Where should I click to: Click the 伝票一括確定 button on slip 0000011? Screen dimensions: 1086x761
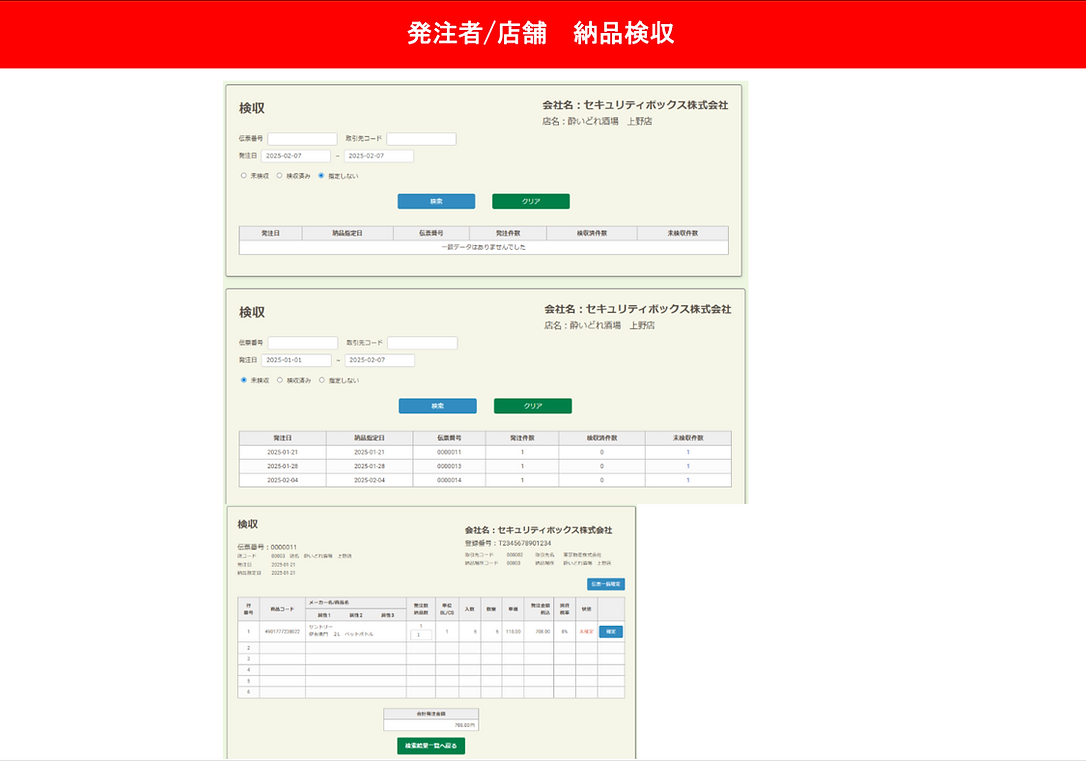pos(606,584)
